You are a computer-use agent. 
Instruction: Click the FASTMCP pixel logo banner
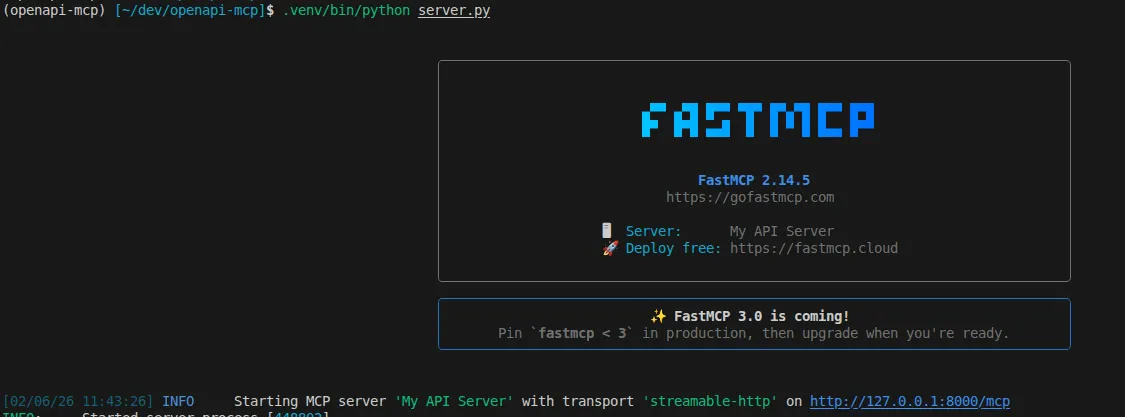758,120
